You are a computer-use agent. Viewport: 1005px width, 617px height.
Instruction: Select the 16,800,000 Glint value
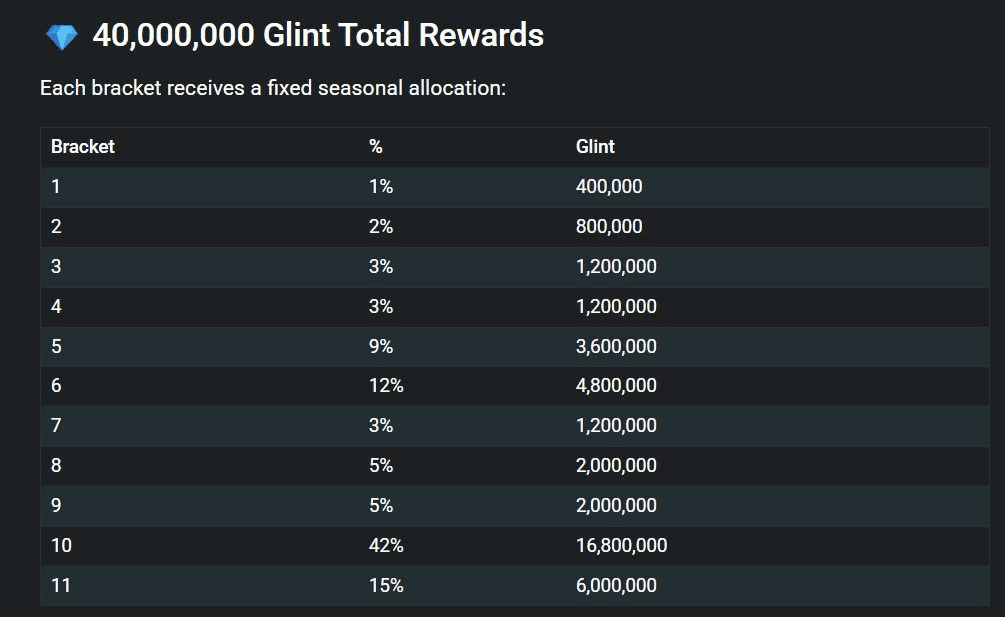coord(621,546)
